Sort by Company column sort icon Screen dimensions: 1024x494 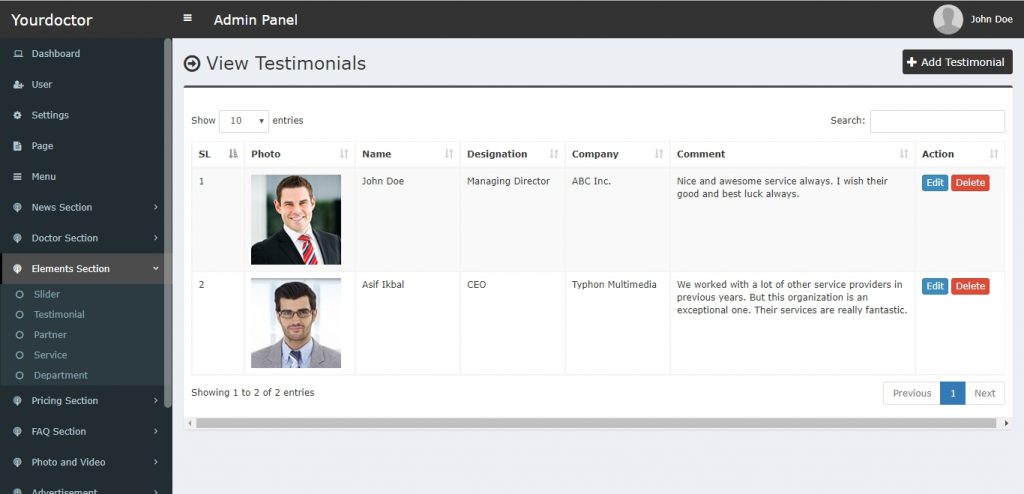point(659,154)
